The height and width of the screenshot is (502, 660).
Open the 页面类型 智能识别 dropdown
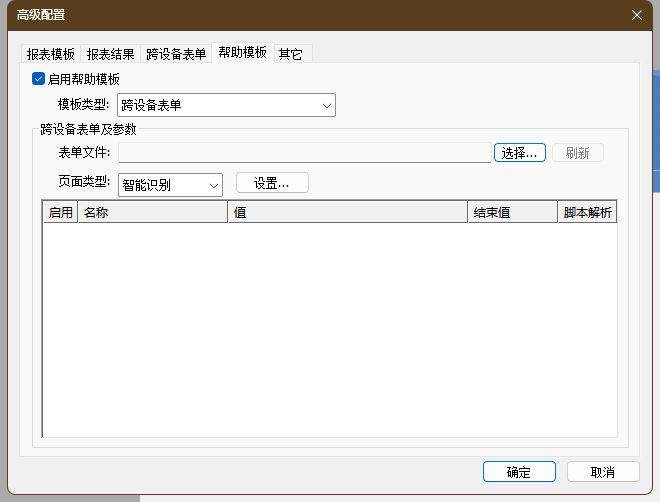pyautogui.click(x=170, y=185)
